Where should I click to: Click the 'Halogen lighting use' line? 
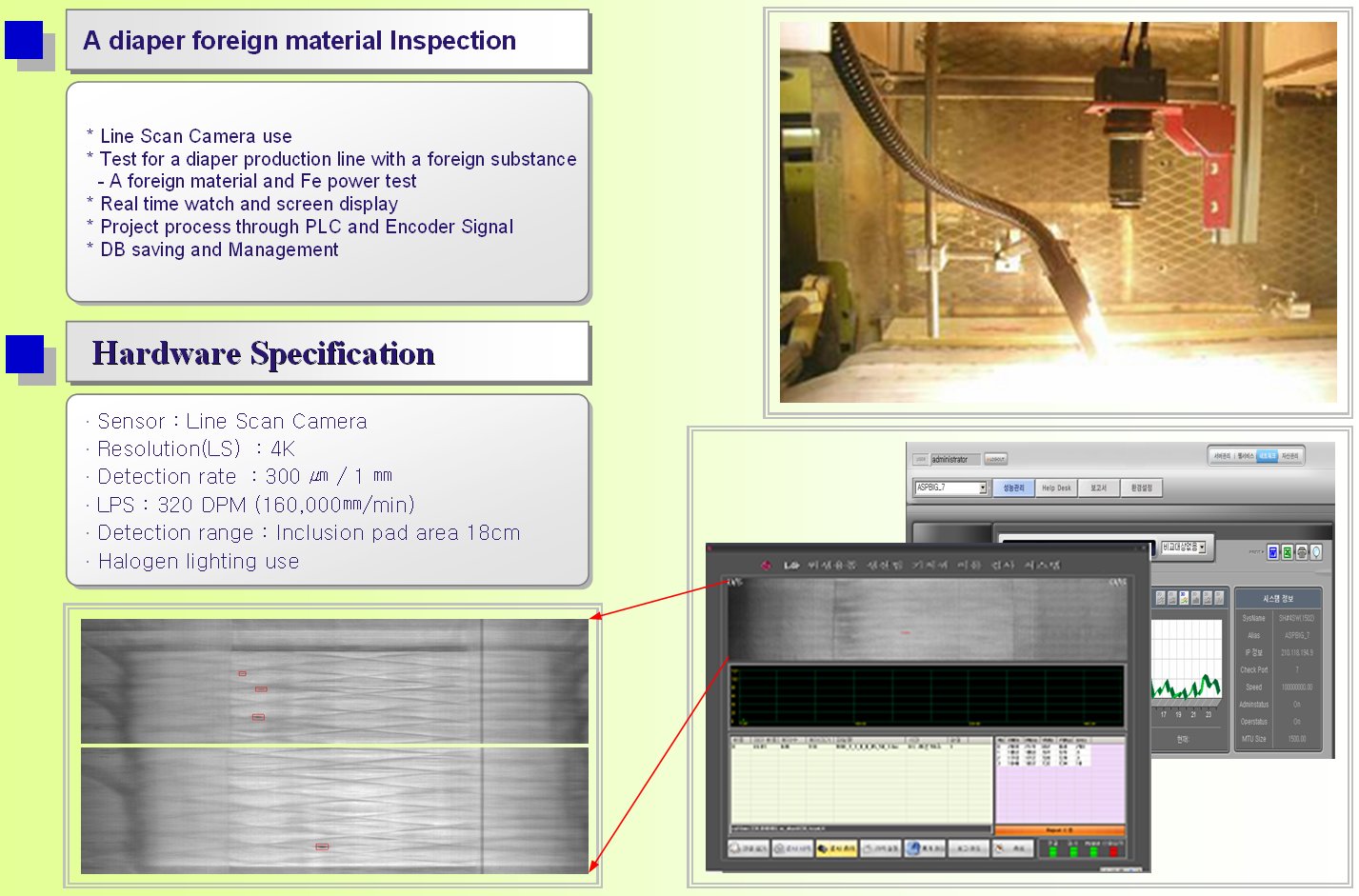(x=192, y=562)
